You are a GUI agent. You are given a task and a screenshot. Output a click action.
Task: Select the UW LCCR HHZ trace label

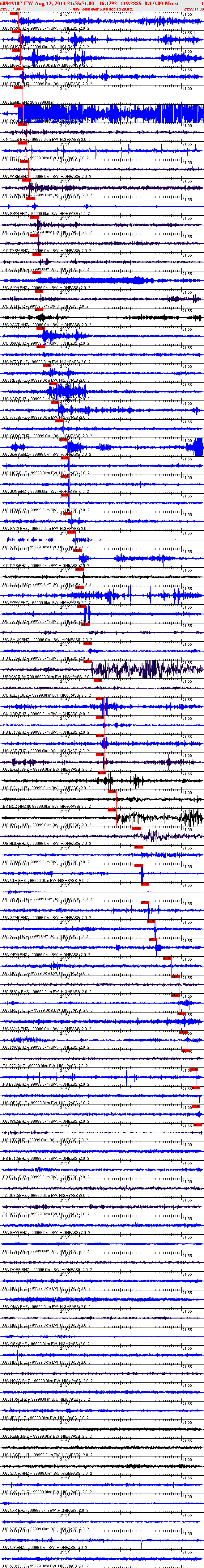tap(48, 1455)
